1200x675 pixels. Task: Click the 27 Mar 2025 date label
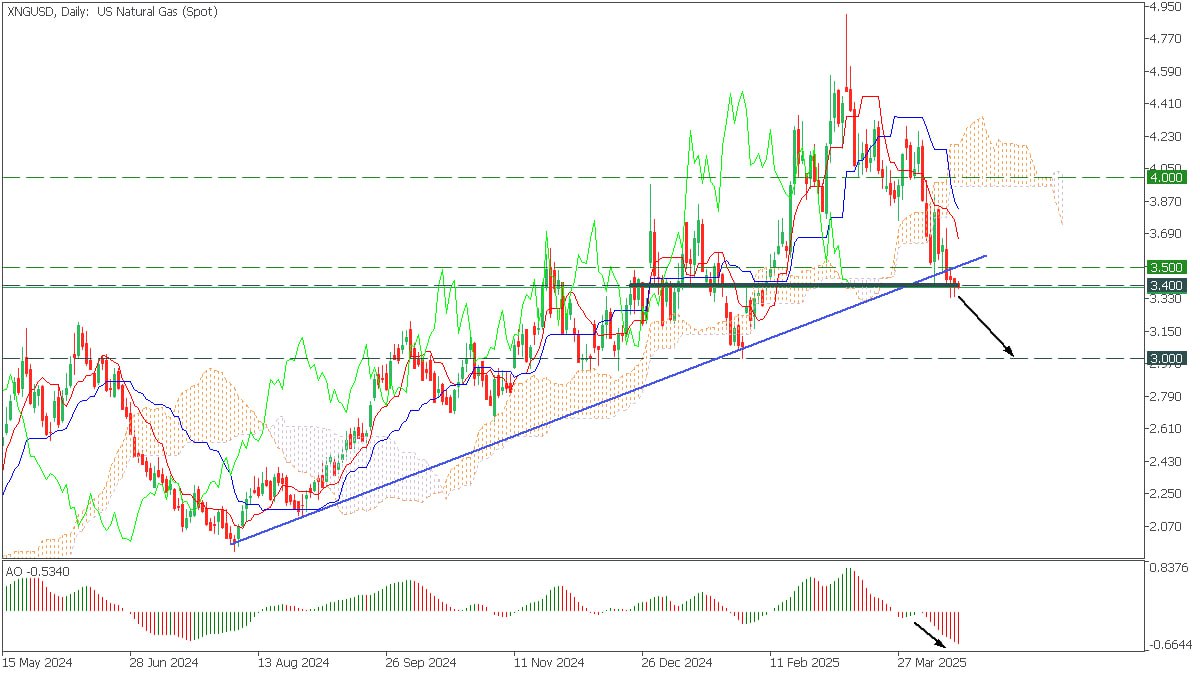coord(931,662)
